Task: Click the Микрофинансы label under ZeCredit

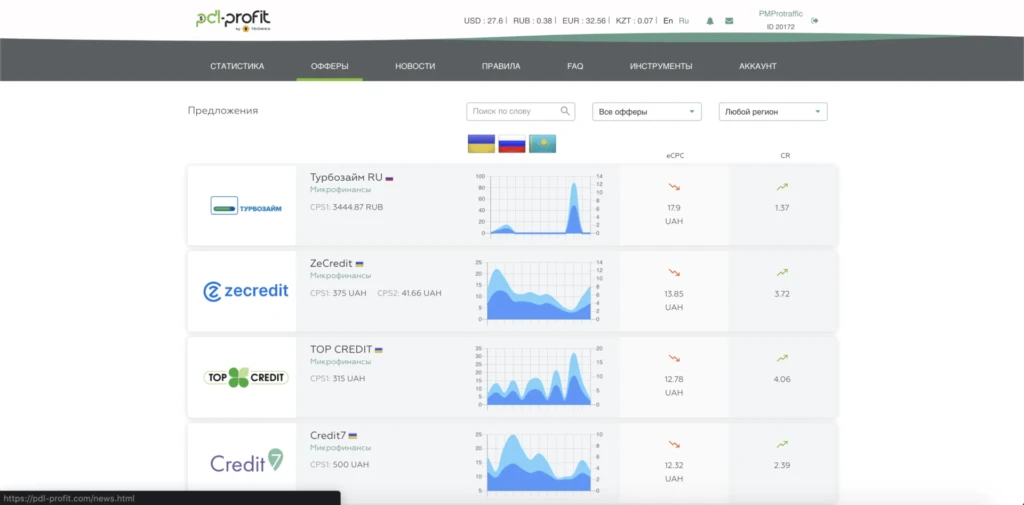Action: click(340, 276)
